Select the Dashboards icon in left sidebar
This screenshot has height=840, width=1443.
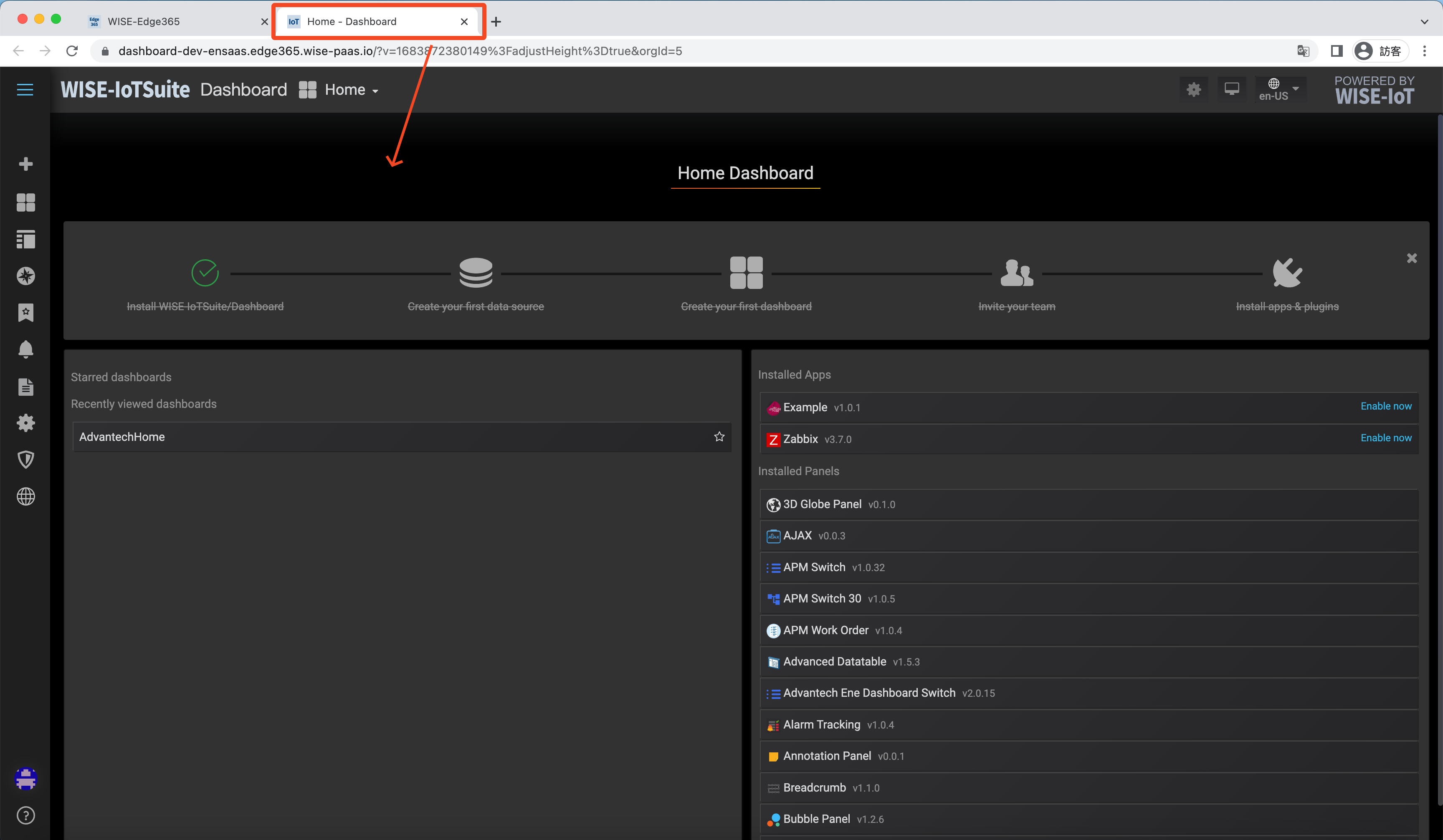[x=26, y=203]
